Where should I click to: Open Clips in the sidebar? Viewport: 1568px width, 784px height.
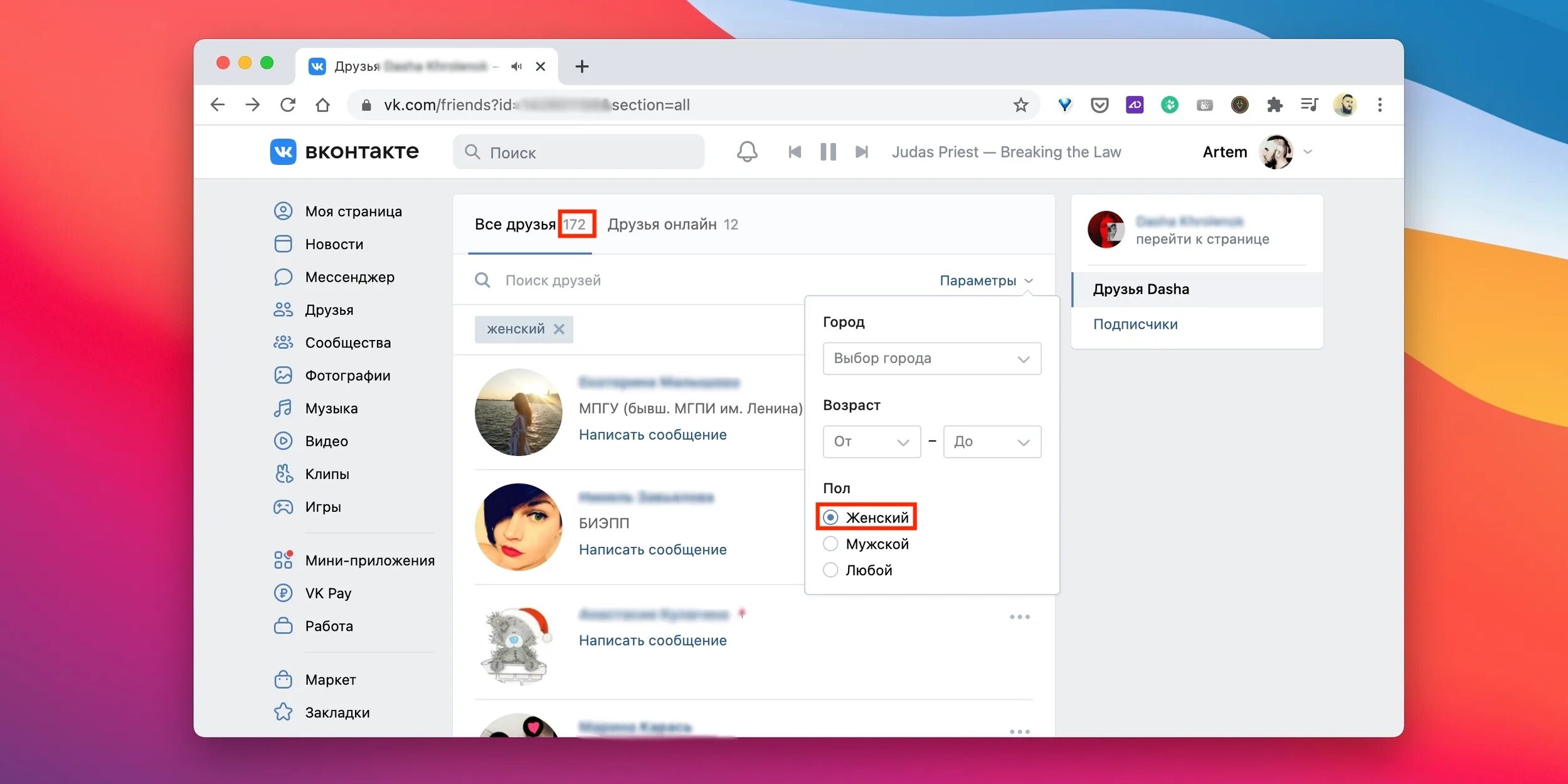tap(327, 474)
